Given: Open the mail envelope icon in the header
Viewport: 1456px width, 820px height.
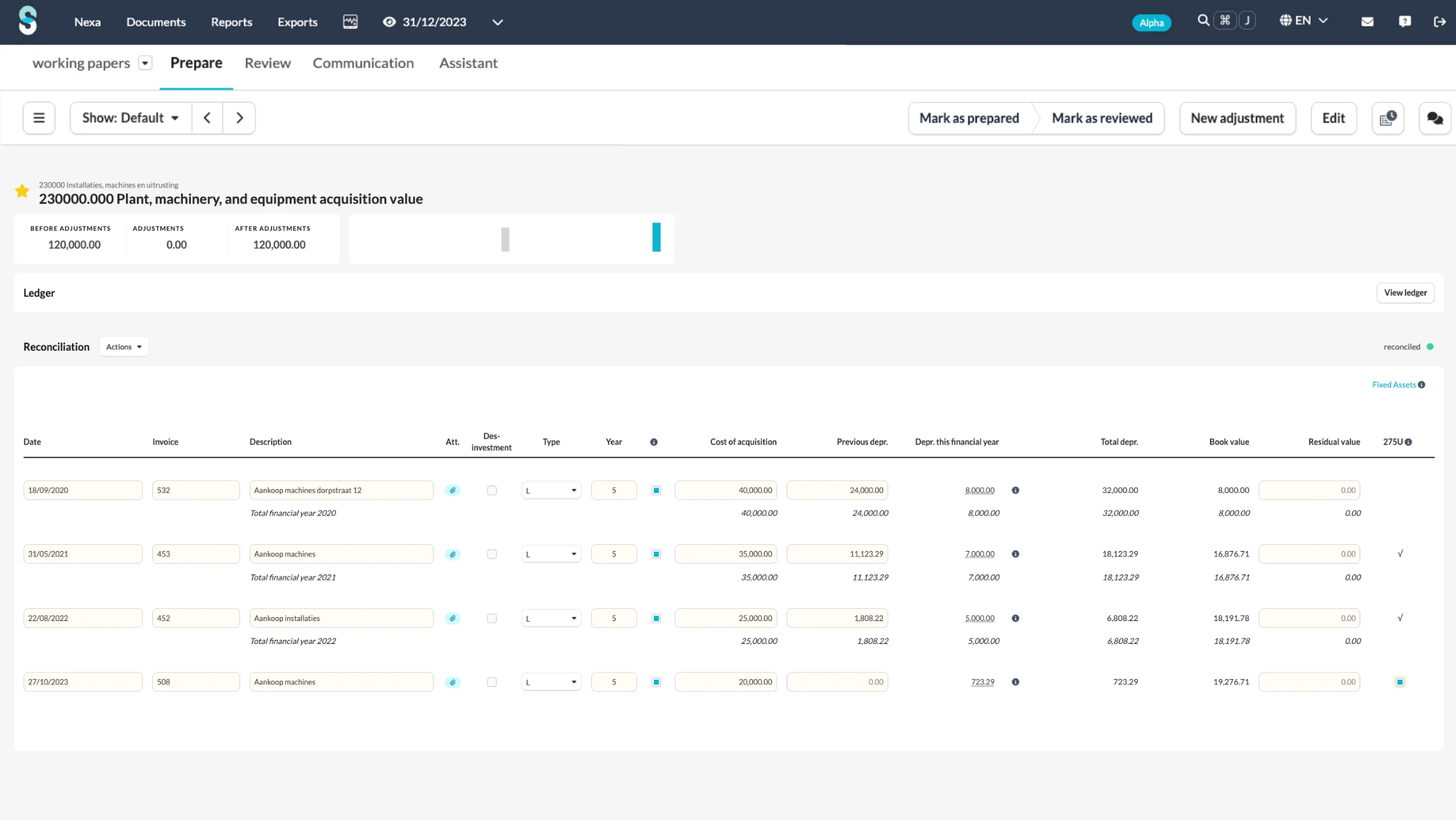Looking at the screenshot, I should click(x=1368, y=22).
